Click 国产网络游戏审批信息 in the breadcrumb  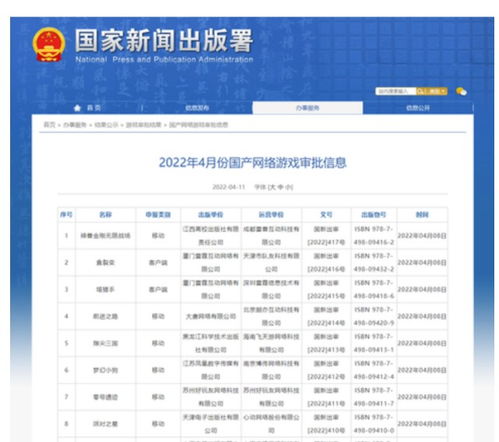click(x=199, y=125)
